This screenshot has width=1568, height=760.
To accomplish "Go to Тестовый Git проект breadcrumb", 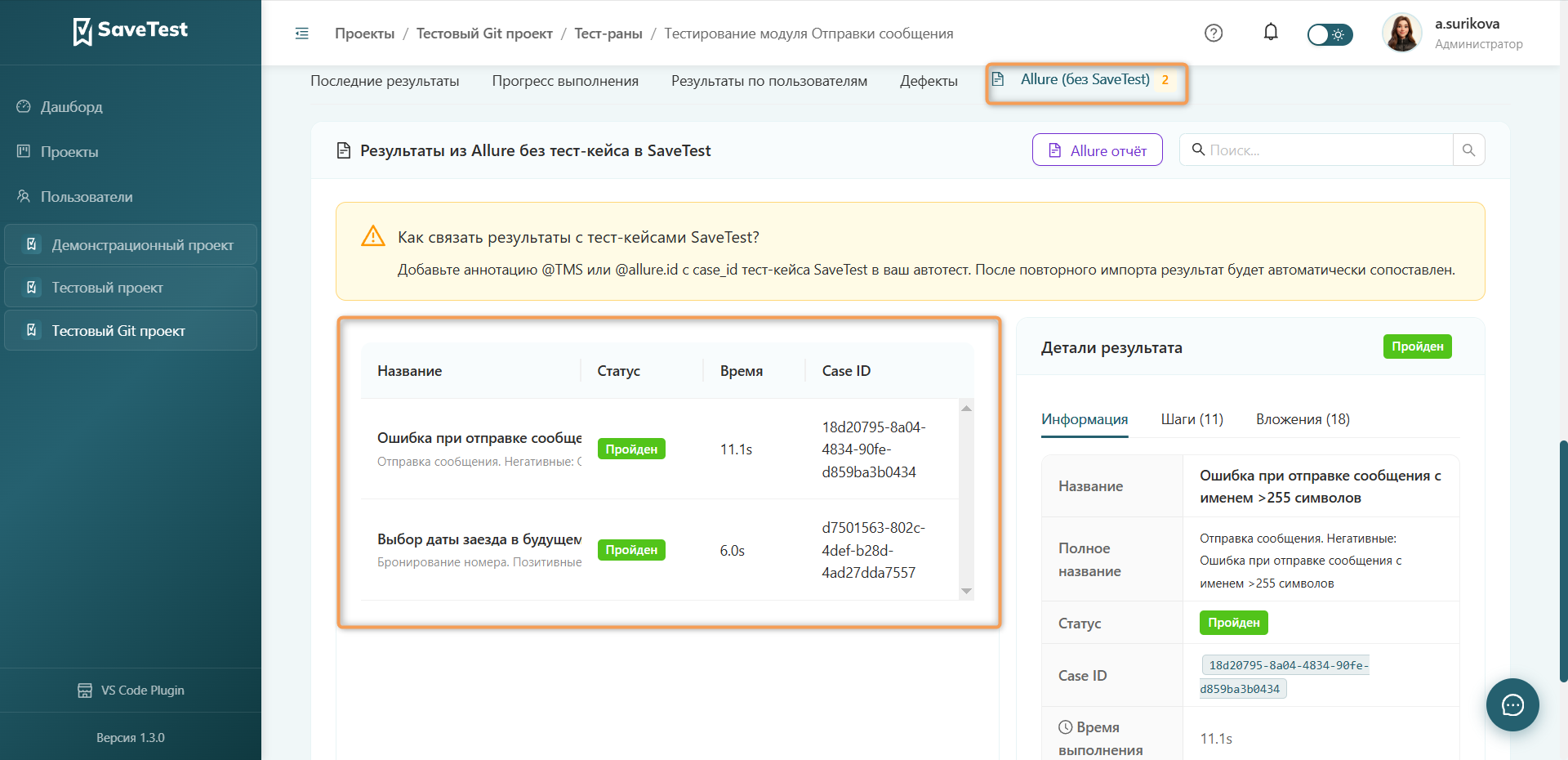I will [x=484, y=34].
